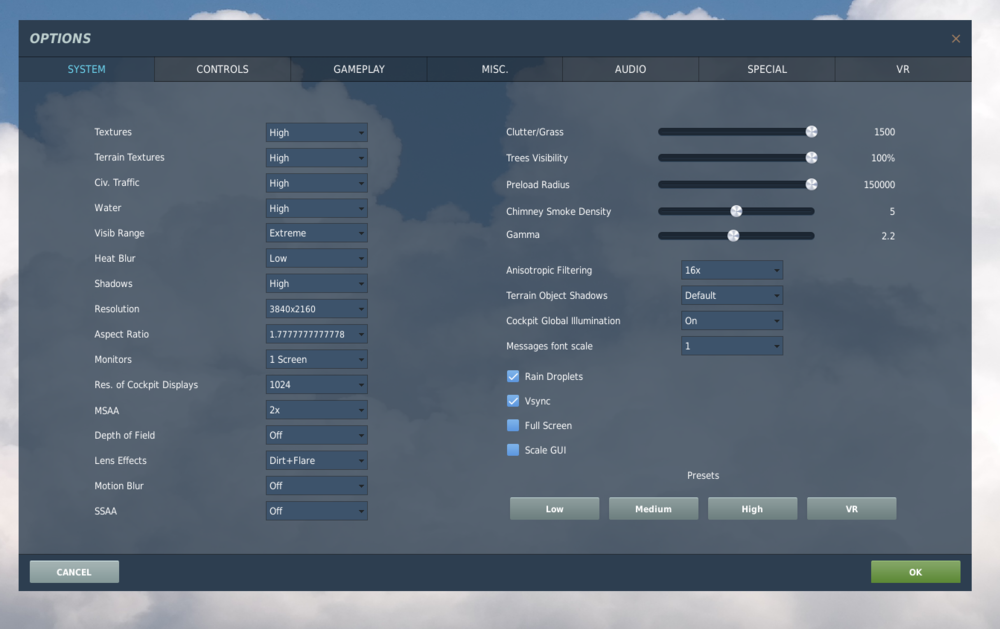Image resolution: width=1000 pixels, height=629 pixels.
Task: Click the Presets label
Action: [703, 475]
